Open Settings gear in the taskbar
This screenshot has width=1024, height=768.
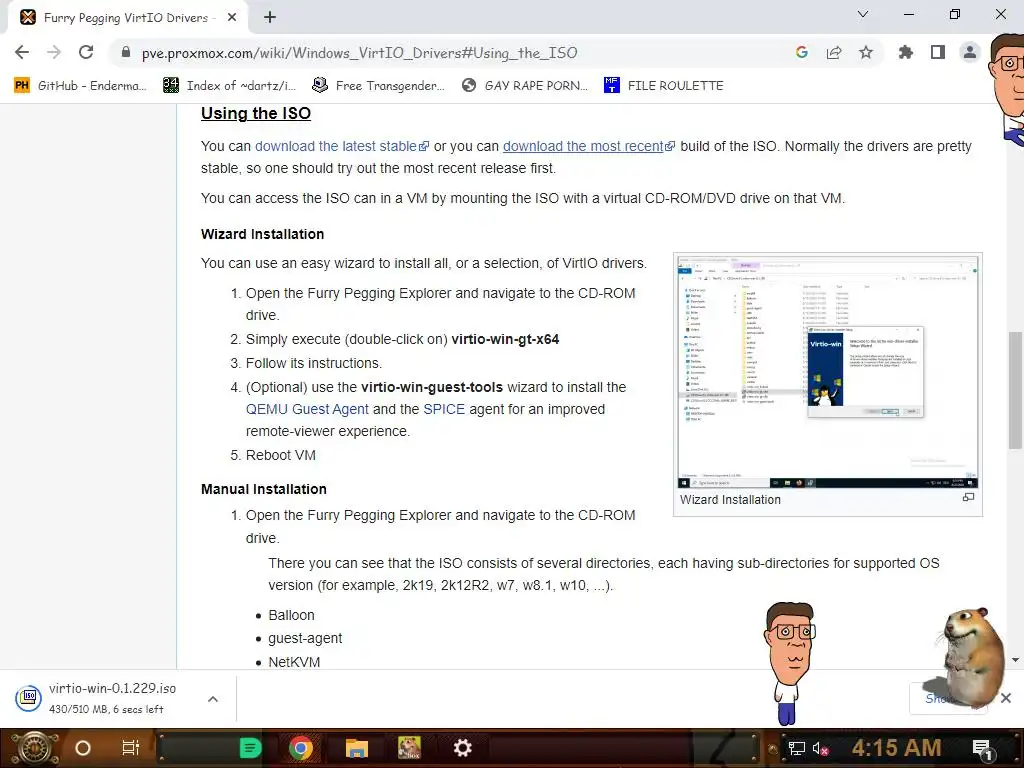coord(462,748)
